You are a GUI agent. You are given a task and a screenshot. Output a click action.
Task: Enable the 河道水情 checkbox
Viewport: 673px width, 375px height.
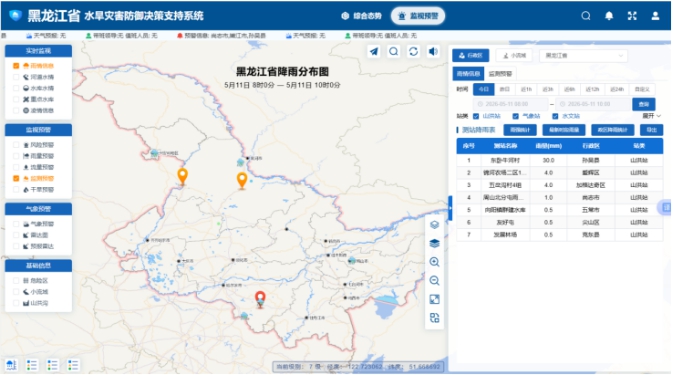pos(16,77)
